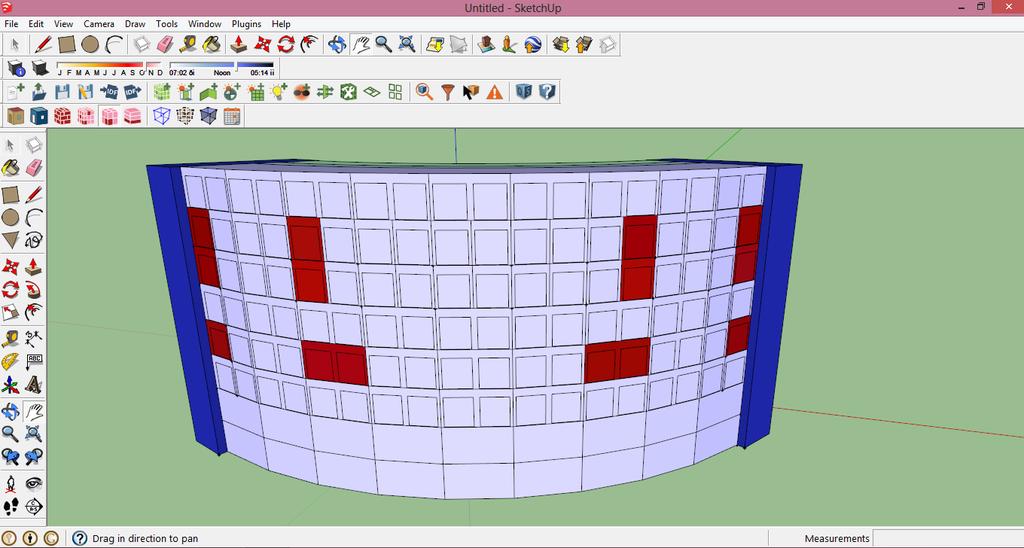Select the Section Plane tool
Screen dimensions: 1024x548
[x=34, y=506]
